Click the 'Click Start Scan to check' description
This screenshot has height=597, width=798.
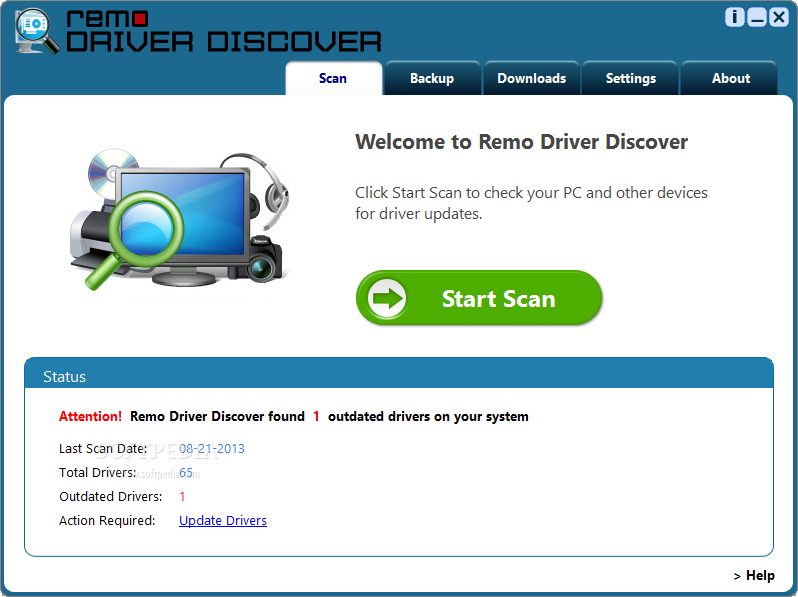[531, 203]
